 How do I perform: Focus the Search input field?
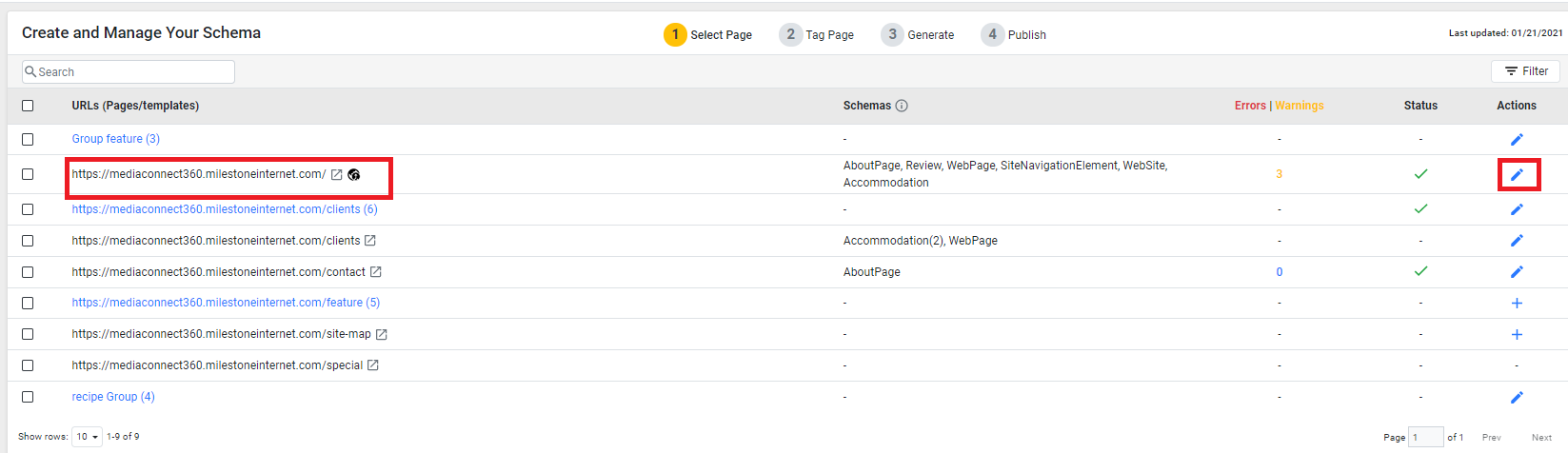click(x=129, y=71)
